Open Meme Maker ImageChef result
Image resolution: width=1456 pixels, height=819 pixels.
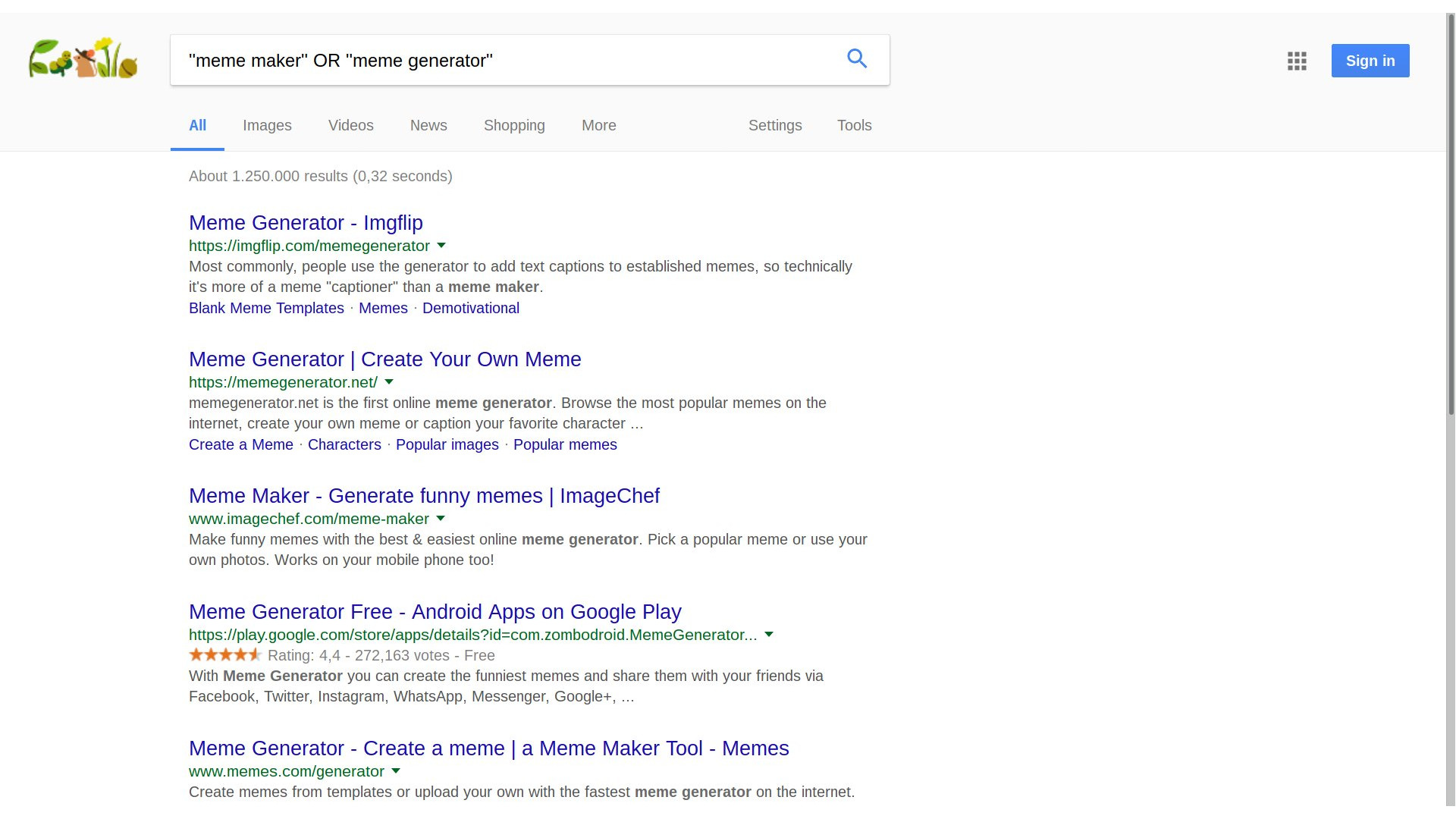[x=424, y=496]
